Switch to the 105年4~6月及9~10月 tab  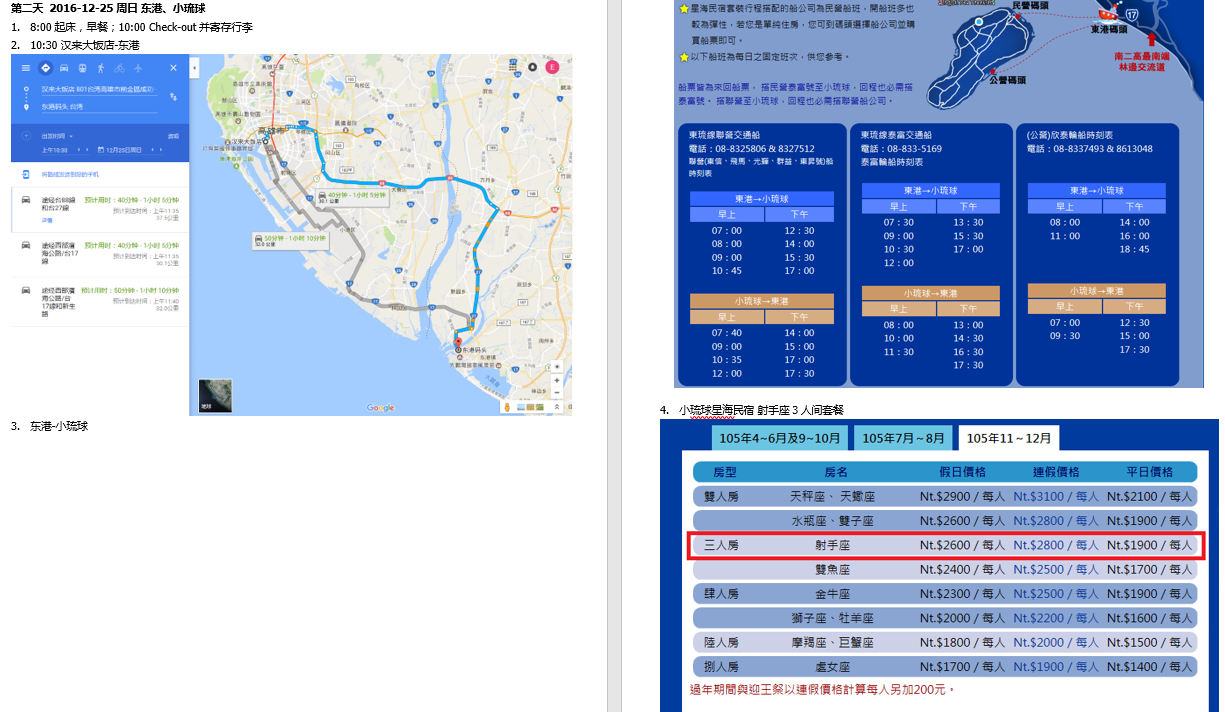(780, 438)
